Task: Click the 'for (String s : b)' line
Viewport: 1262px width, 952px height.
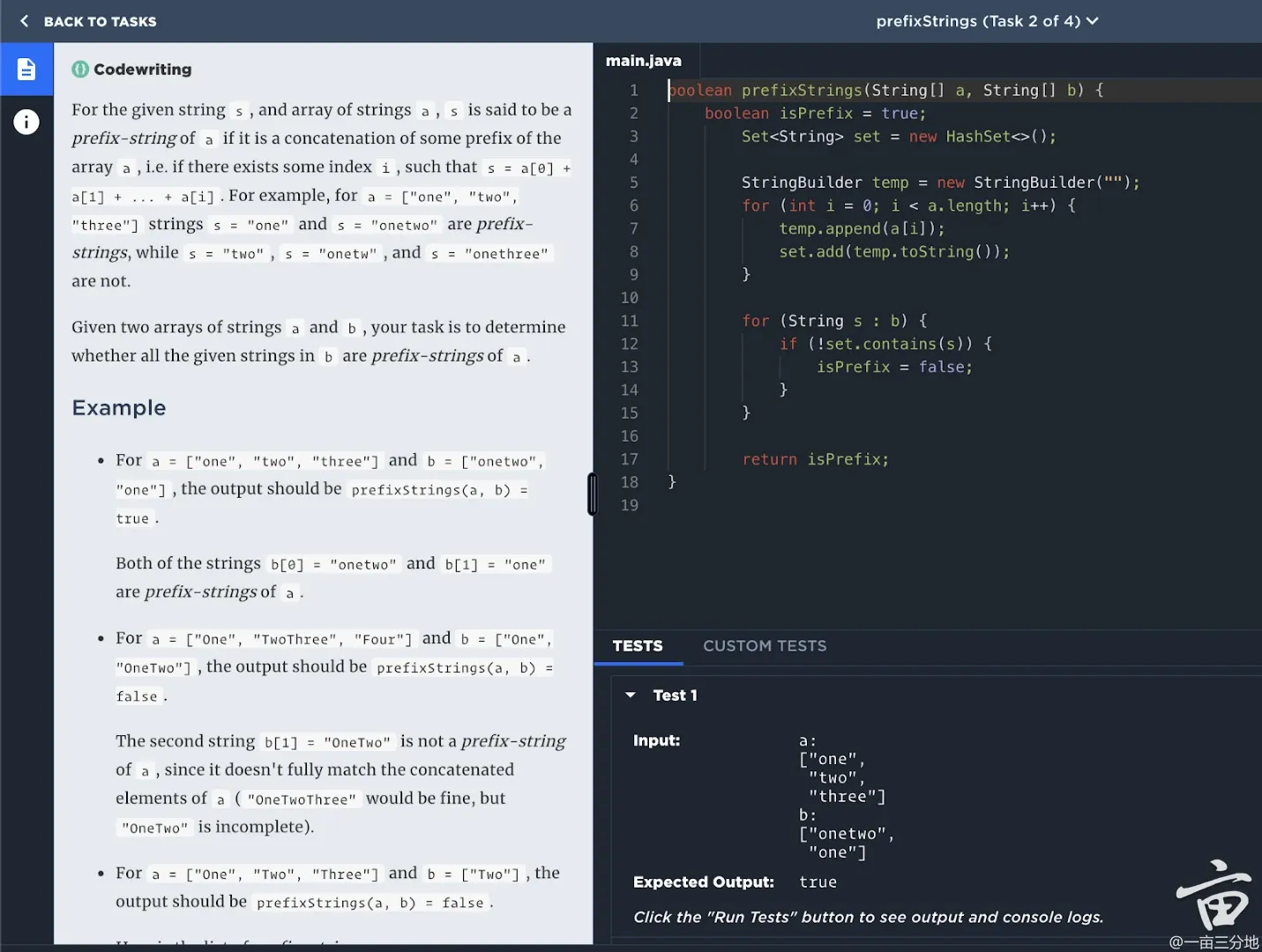Action: pos(834,321)
